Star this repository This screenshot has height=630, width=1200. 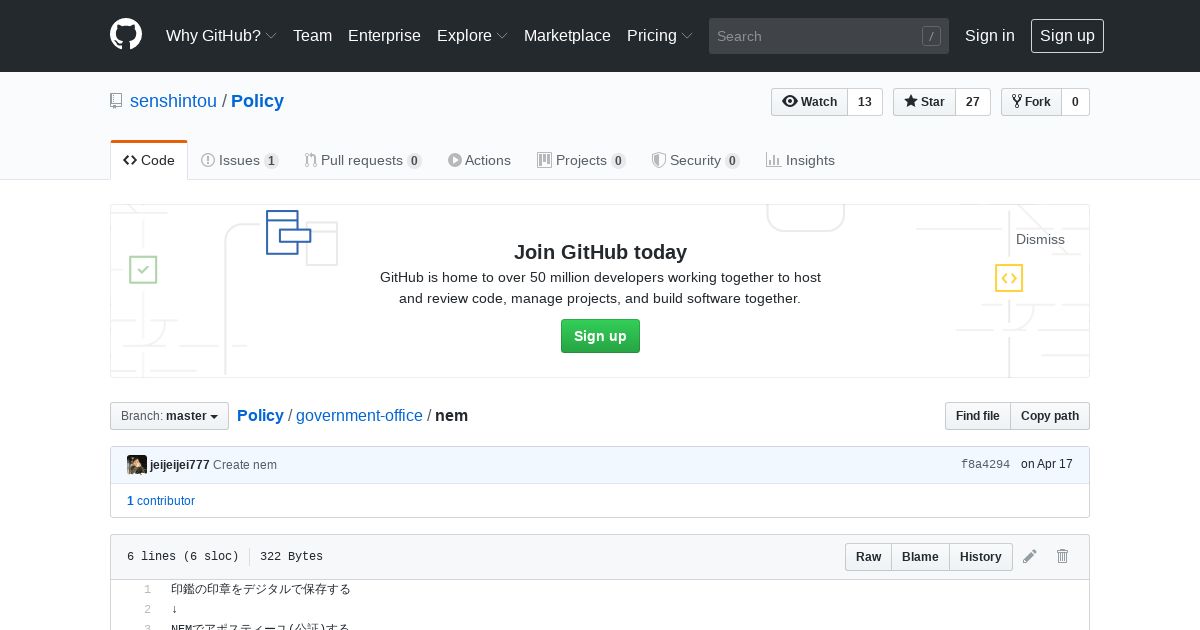(924, 102)
